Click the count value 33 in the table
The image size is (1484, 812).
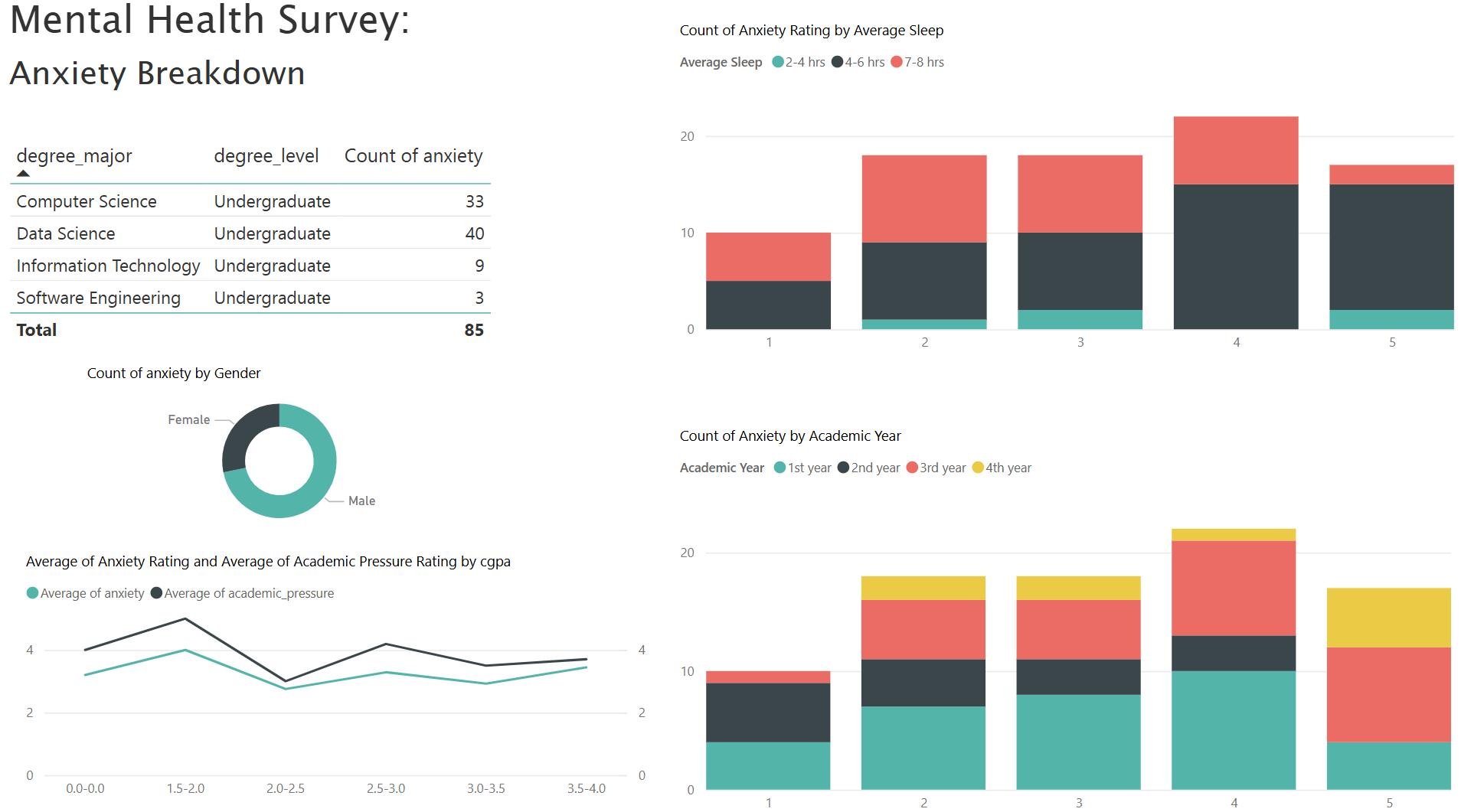point(475,201)
